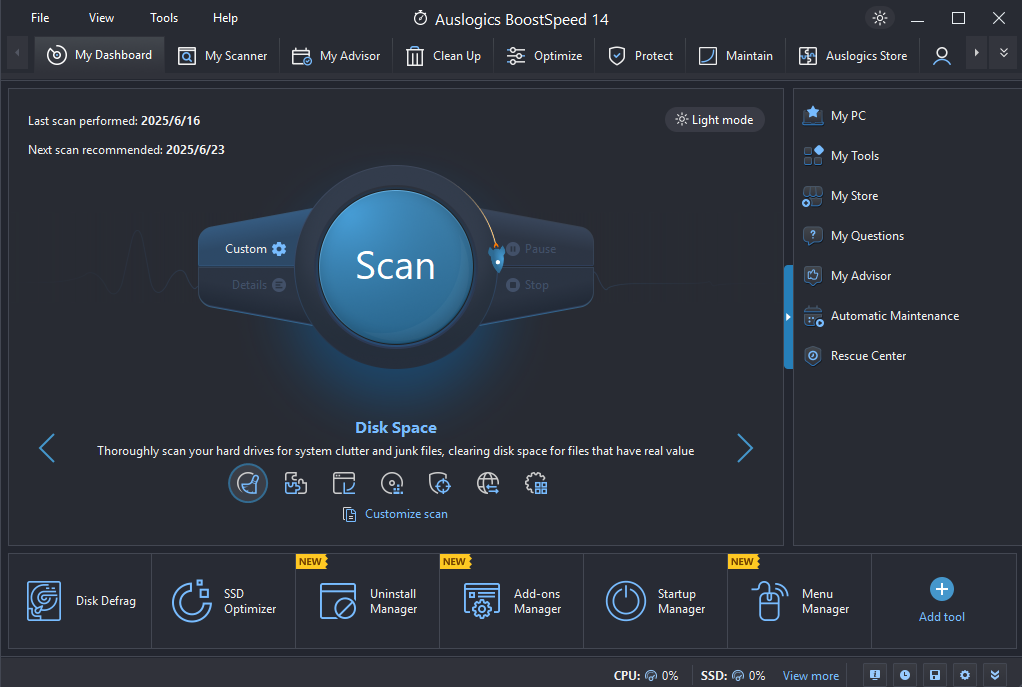This screenshot has width=1022, height=687.
Task: Show scan Details
Action: point(258,285)
